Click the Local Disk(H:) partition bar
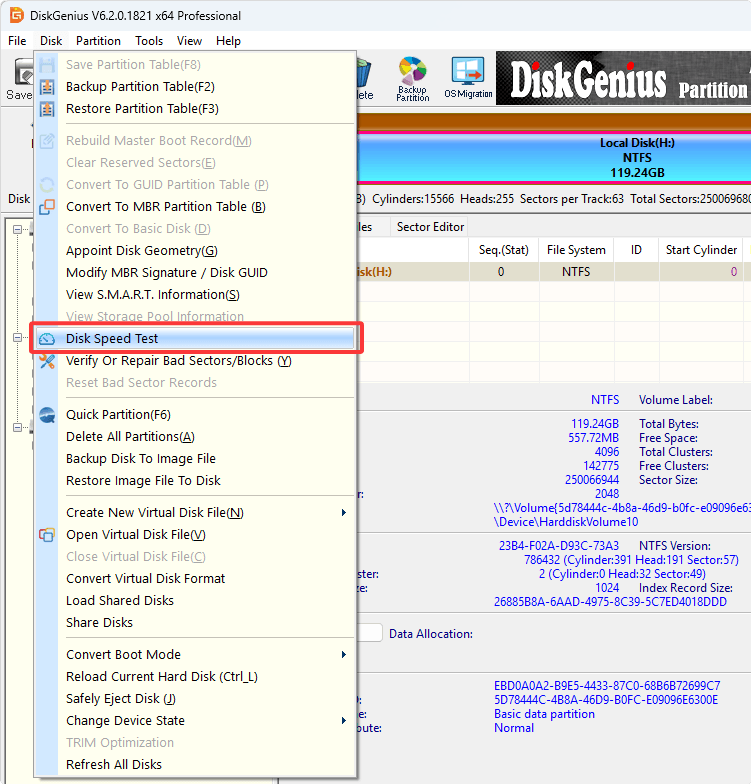751x784 pixels. point(554,158)
